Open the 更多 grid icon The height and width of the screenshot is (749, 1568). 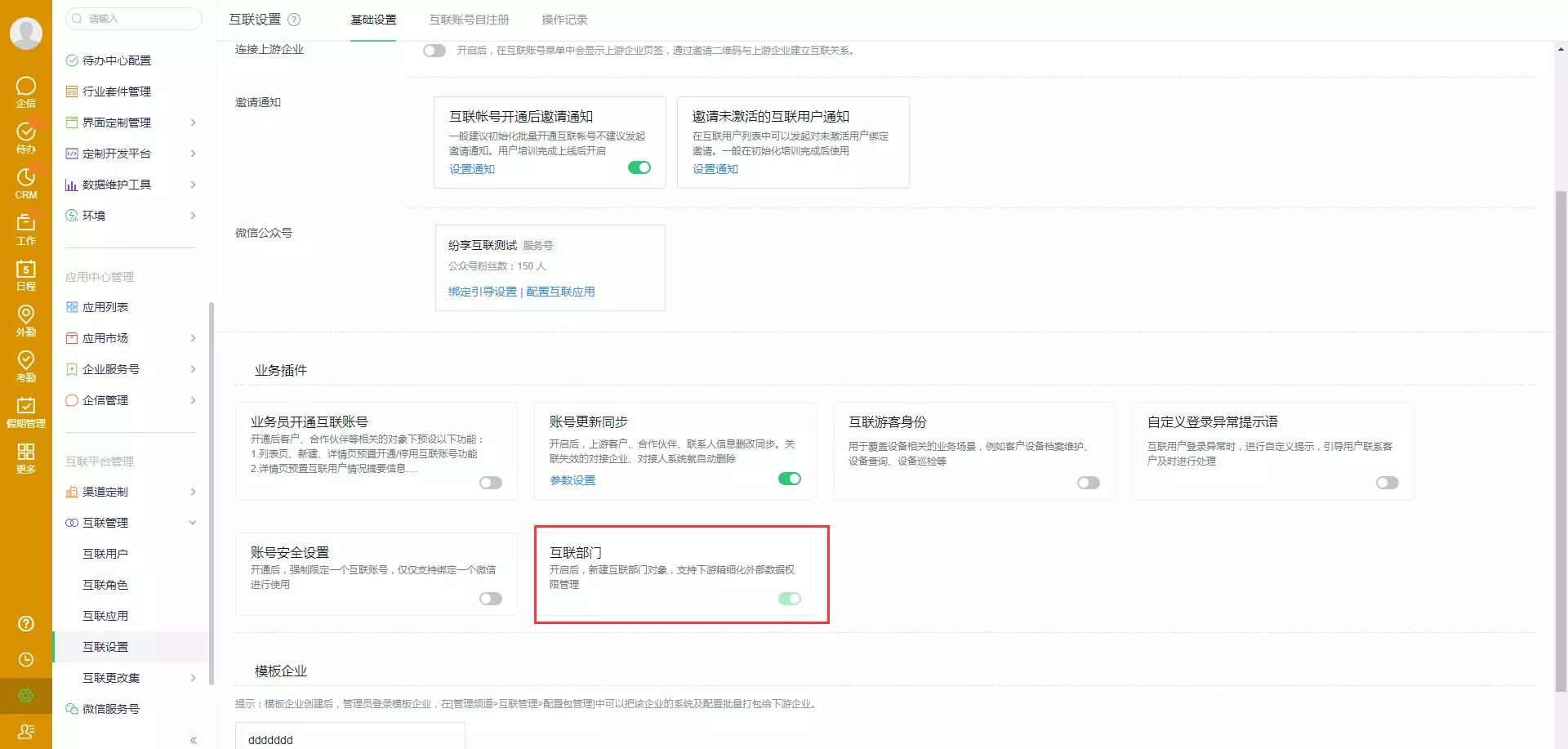click(26, 452)
